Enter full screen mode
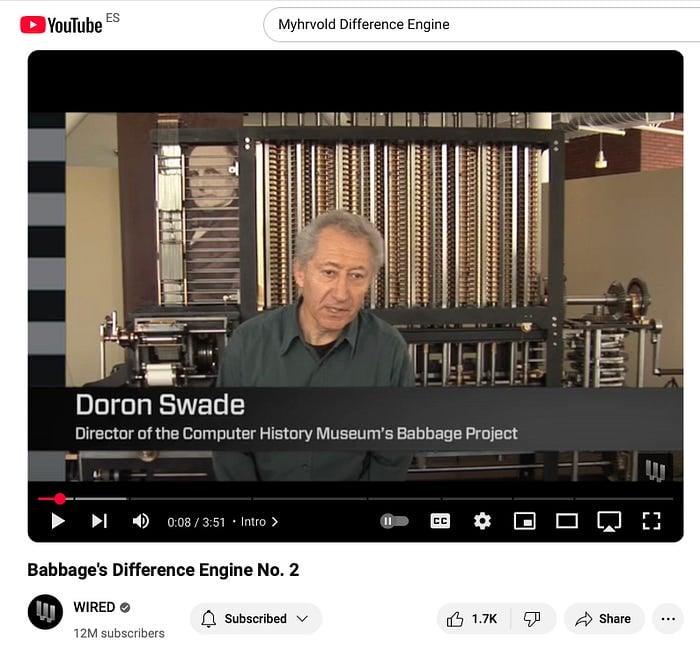Viewport: 700px width, 649px height. pyautogui.click(x=651, y=521)
